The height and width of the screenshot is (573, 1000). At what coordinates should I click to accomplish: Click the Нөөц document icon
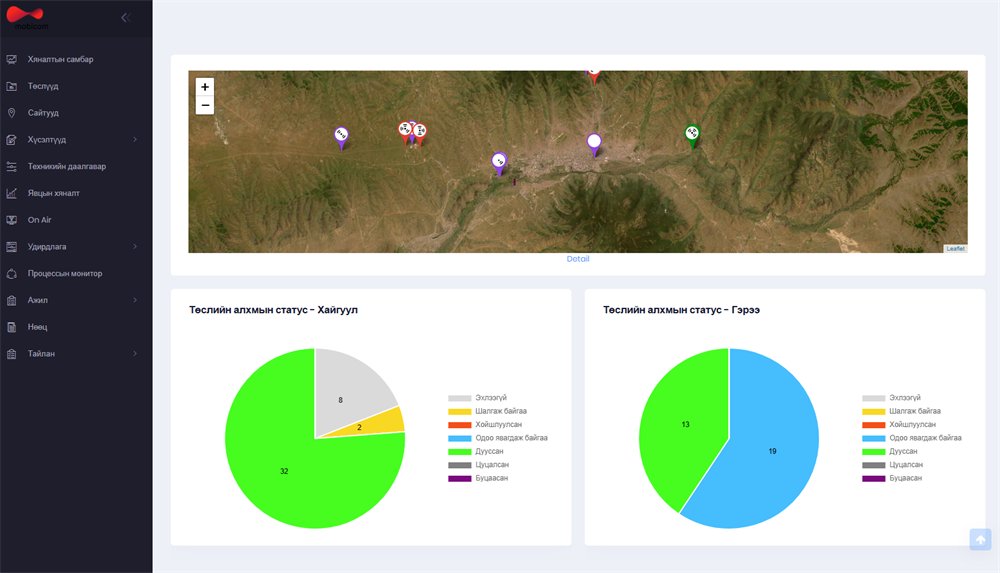[11, 327]
